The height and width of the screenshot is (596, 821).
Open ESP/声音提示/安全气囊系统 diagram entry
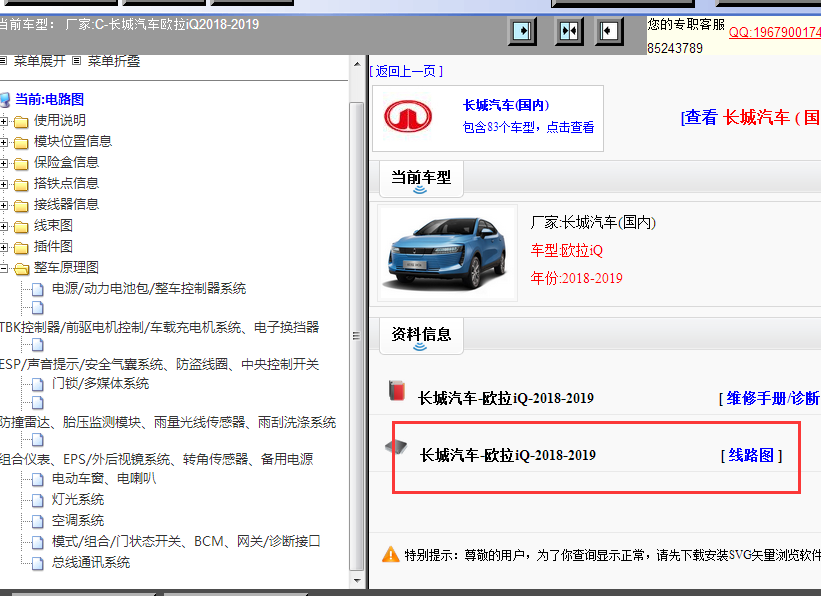tap(159, 364)
